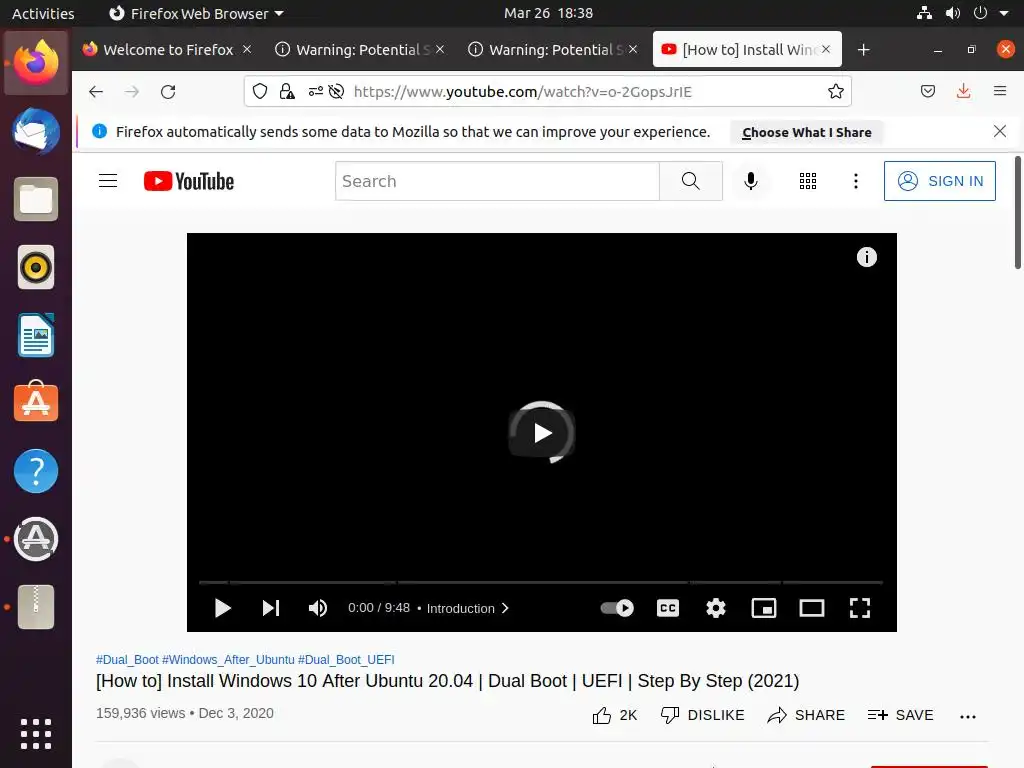Save page to Pocket

[927, 91]
